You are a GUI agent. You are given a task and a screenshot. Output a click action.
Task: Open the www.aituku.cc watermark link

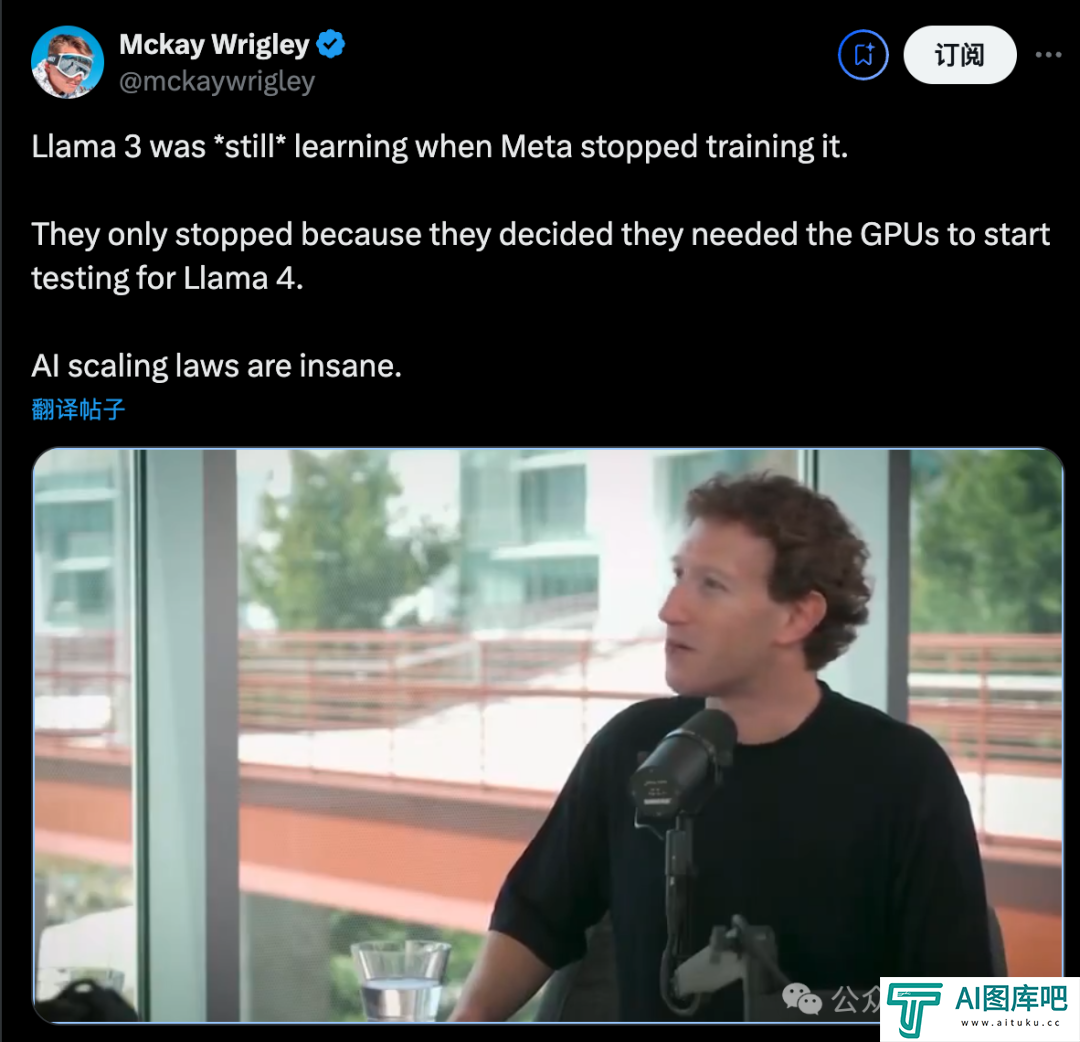point(1010,1023)
